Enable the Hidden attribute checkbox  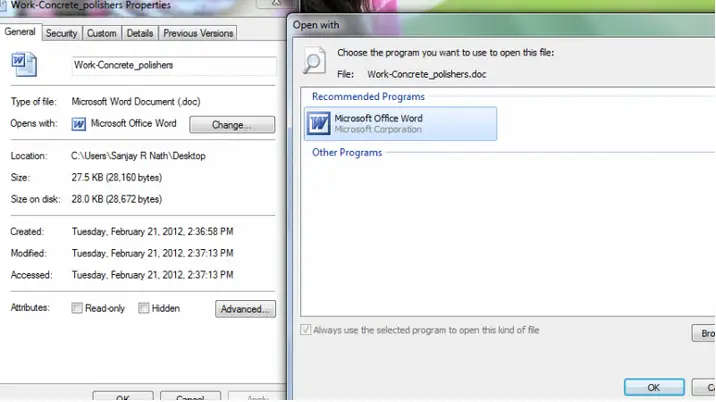(x=143, y=308)
